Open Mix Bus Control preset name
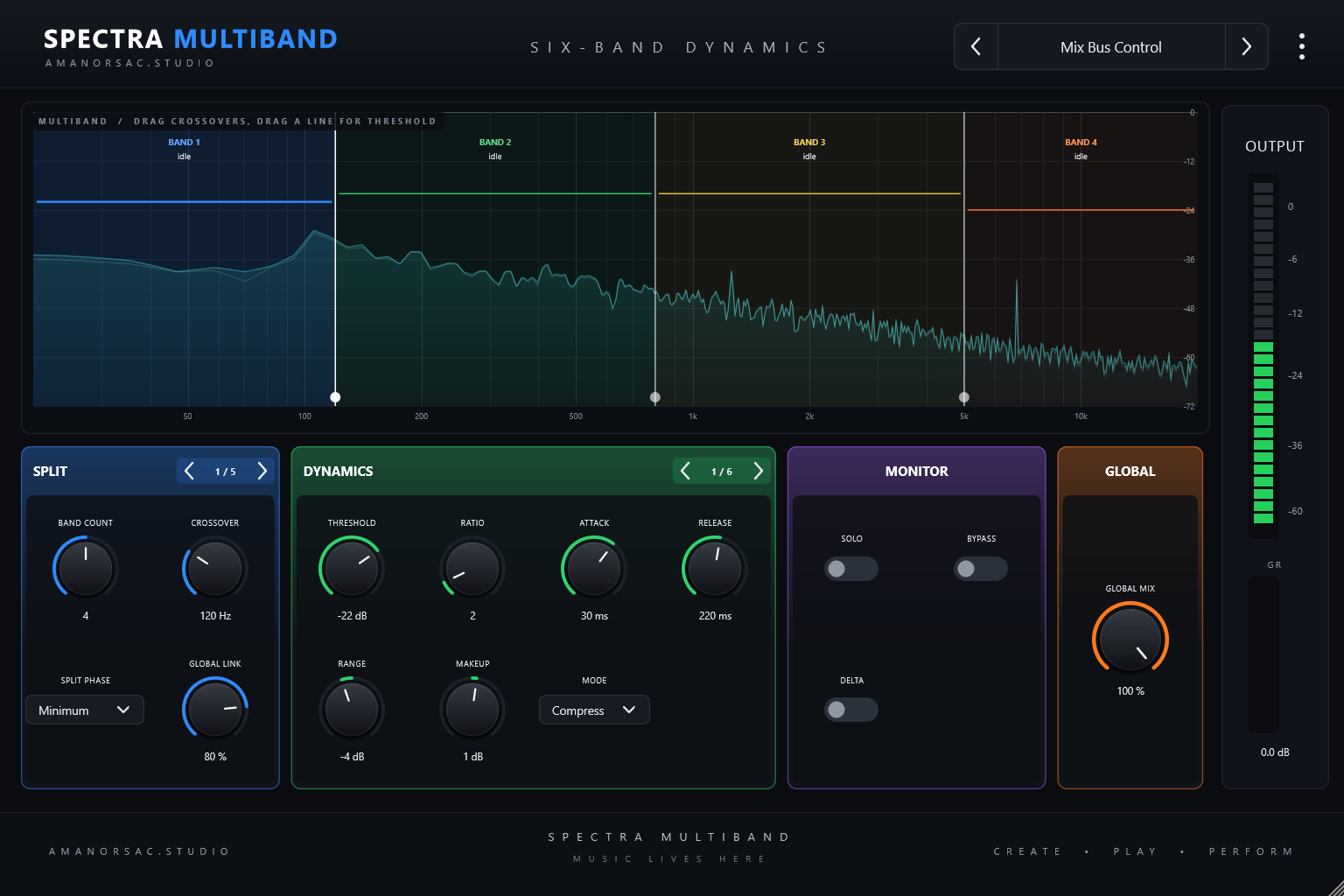Image resolution: width=1344 pixels, height=896 pixels. (x=1111, y=46)
